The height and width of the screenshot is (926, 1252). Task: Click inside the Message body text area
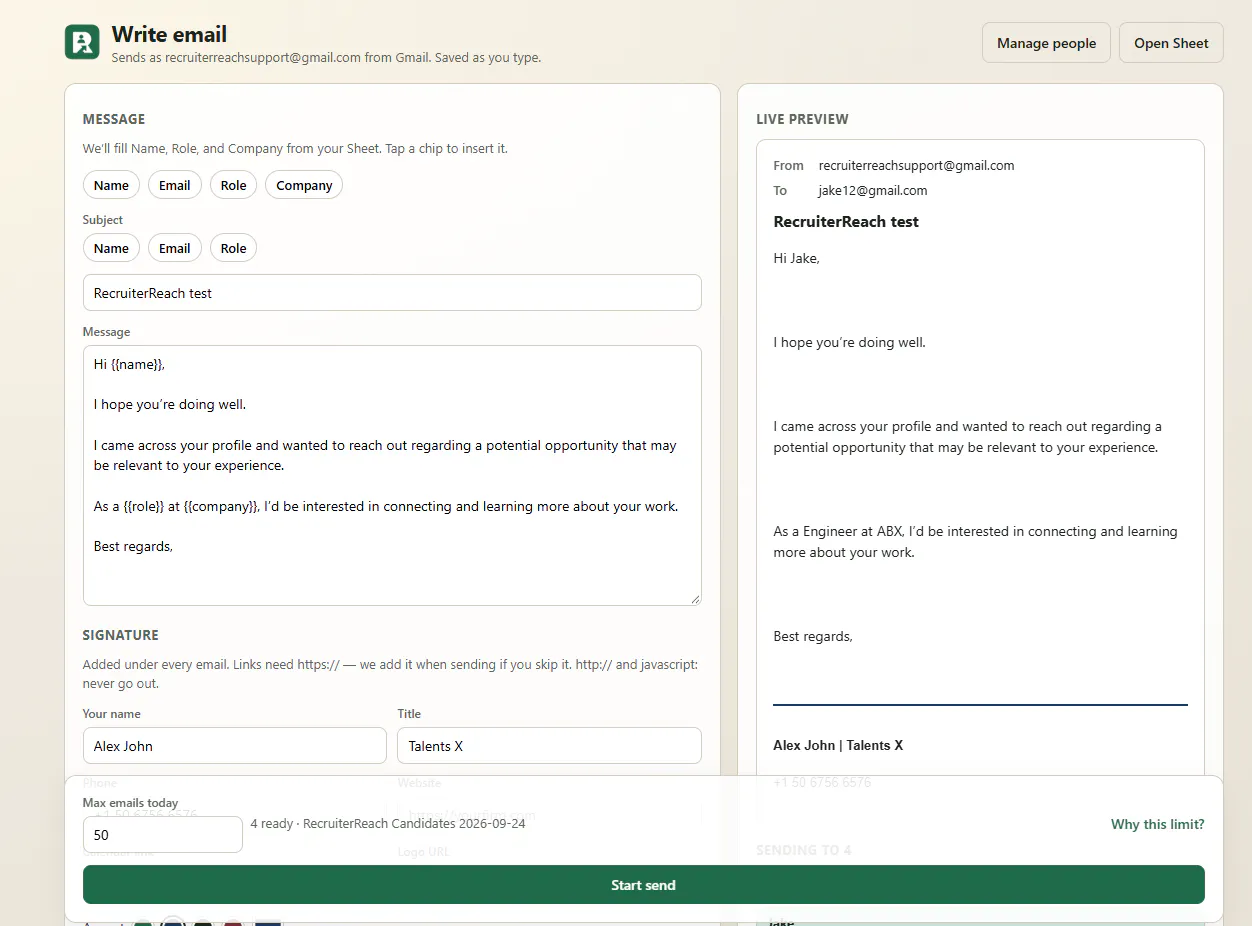[x=392, y=475]
